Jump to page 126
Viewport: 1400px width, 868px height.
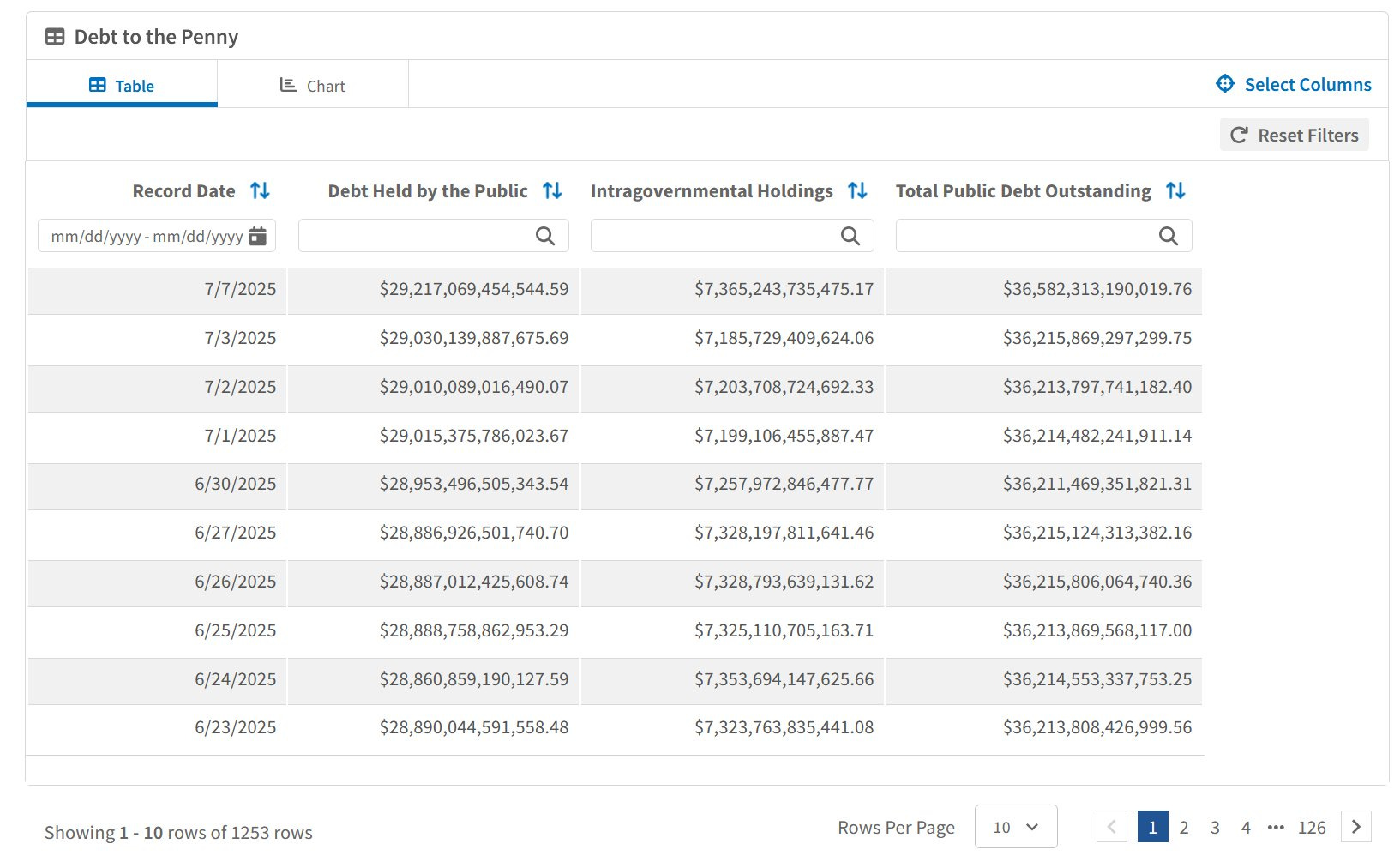(1312, 827)
